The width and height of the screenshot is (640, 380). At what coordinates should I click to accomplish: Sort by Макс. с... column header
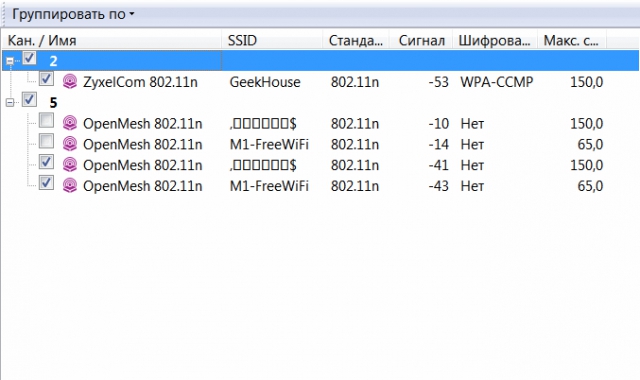pos(572,40)
